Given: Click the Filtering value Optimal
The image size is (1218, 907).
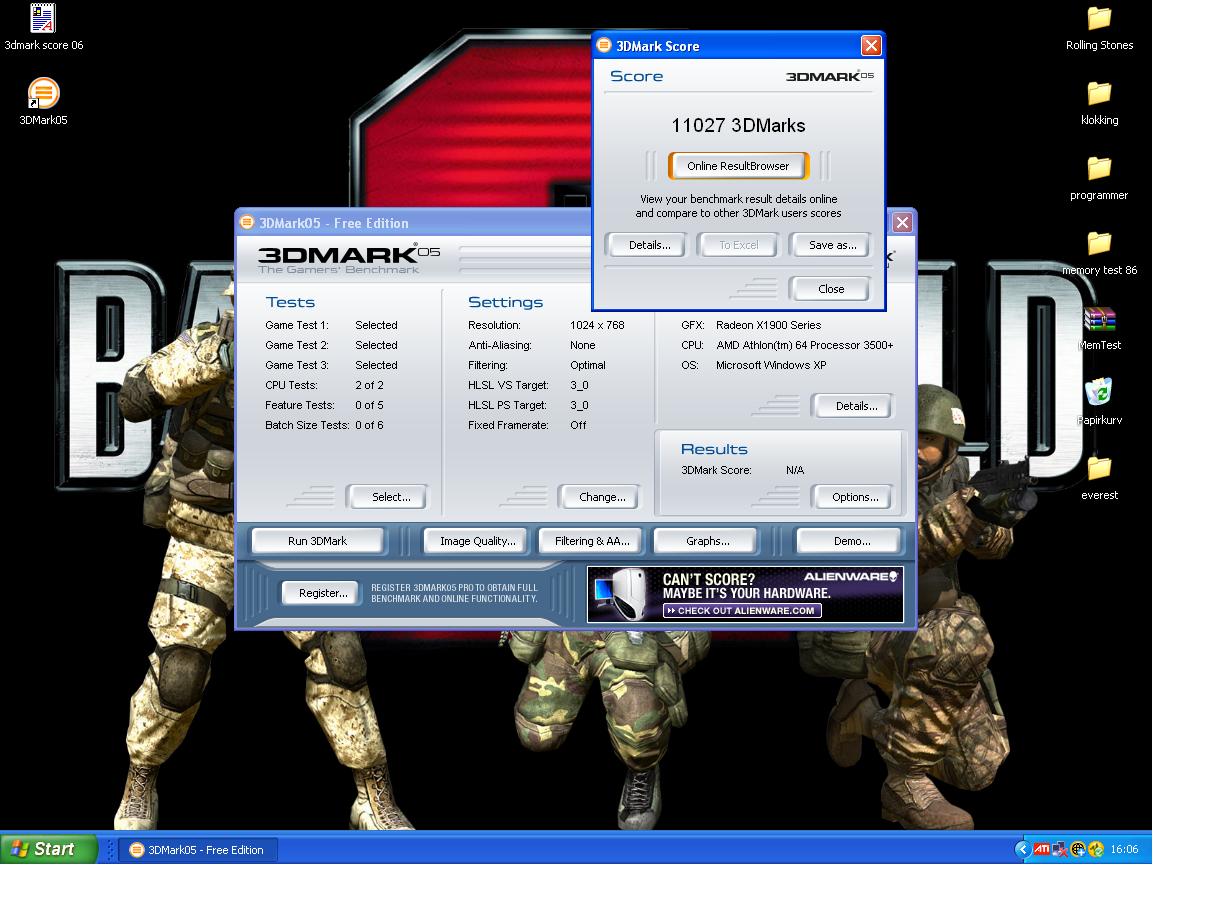Looking at the screenshot, I should [x=588, y=365].
